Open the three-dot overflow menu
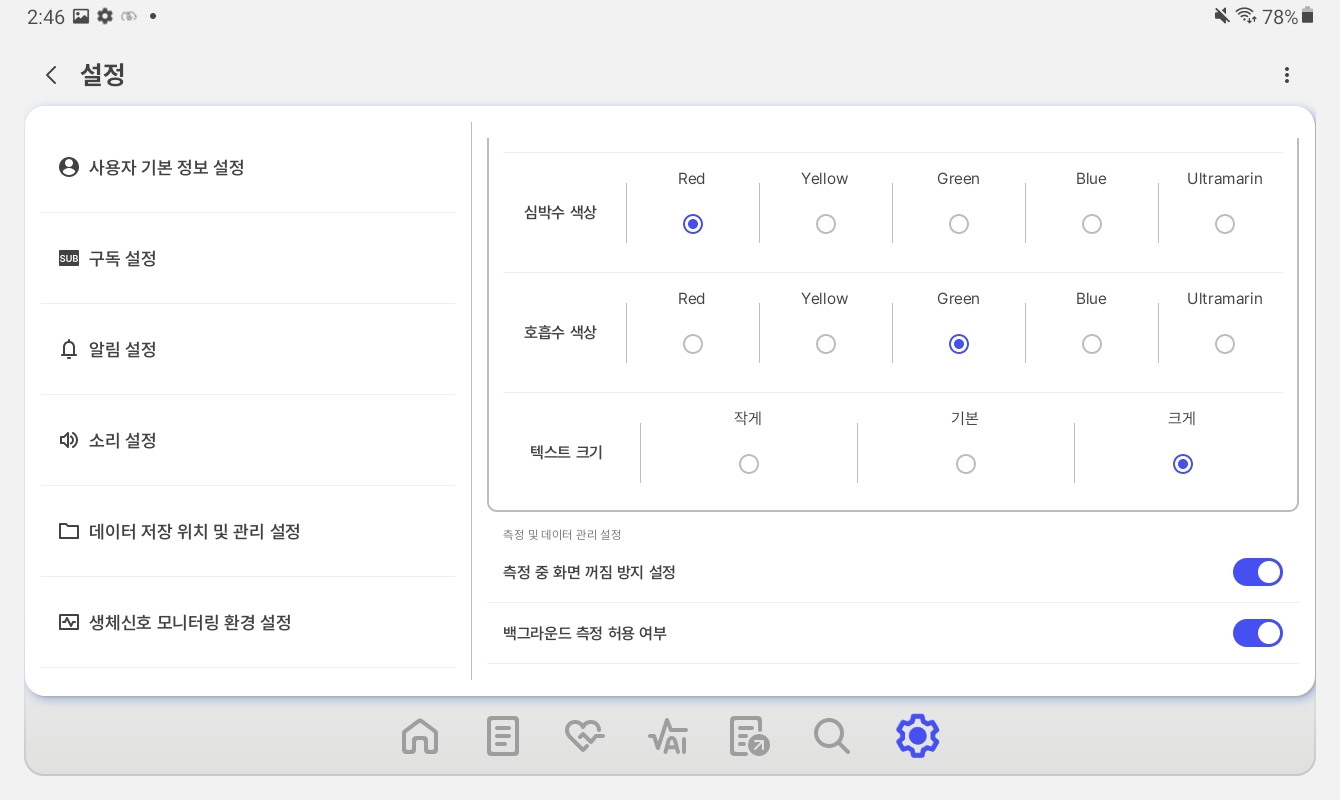Image resolution: width=1340 pixels, height=800 pixels. pyautogui.click(x=1287, y=75)
